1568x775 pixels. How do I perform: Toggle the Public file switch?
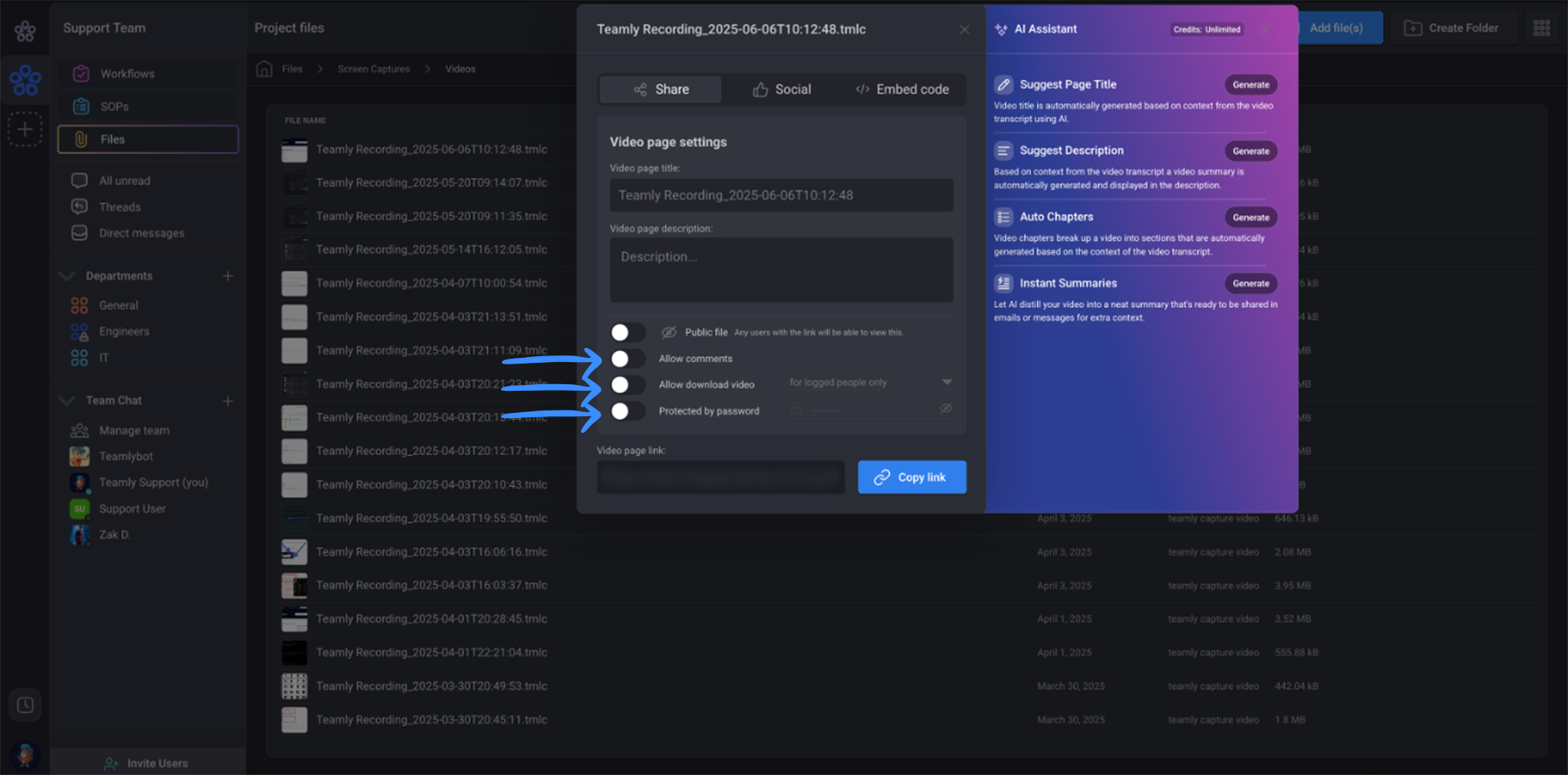tap(627, 332)
